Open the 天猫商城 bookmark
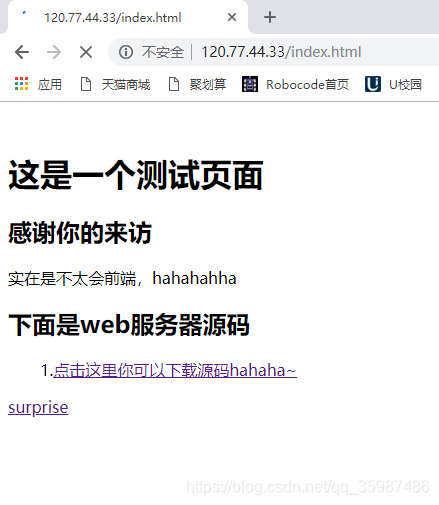Viewport: 439px width, 505px height. pos(115,84)
